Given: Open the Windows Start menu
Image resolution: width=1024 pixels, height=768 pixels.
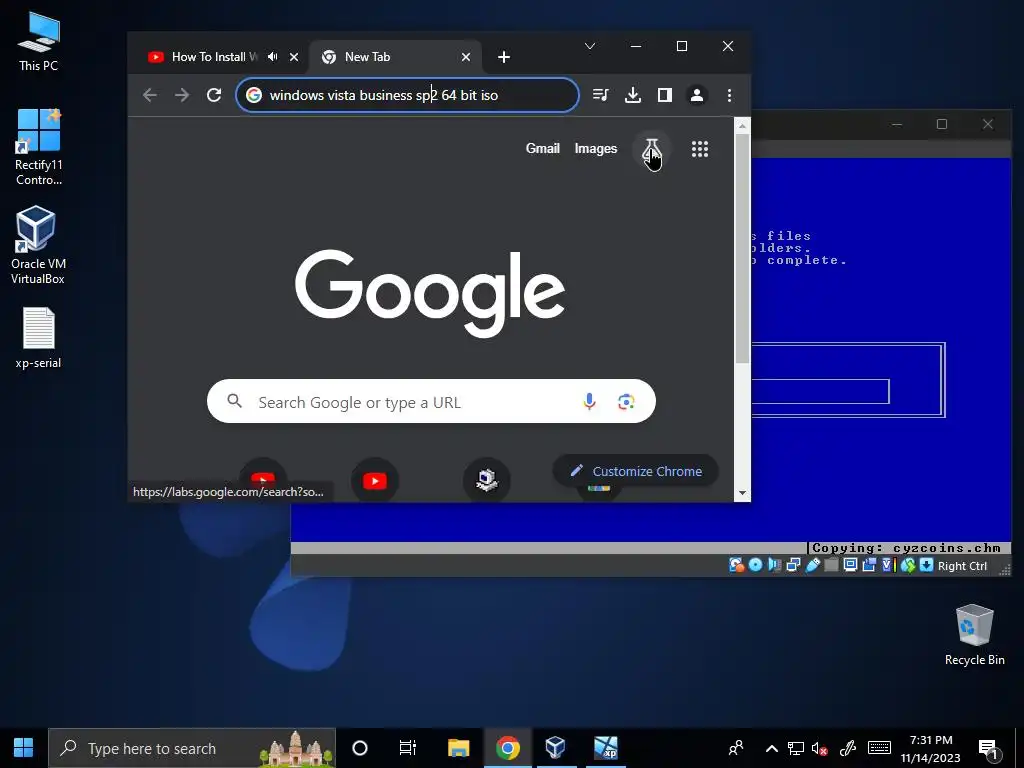Looking at the screenshot, I should [x=24, y=748].
